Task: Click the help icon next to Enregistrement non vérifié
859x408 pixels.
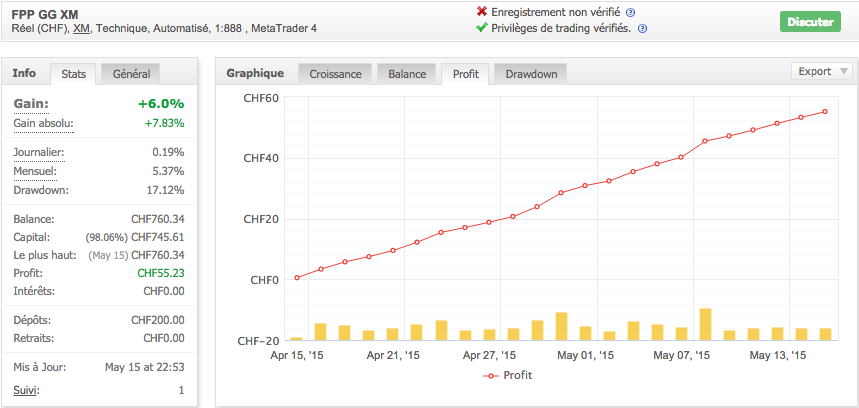Action: coord(630,12)
